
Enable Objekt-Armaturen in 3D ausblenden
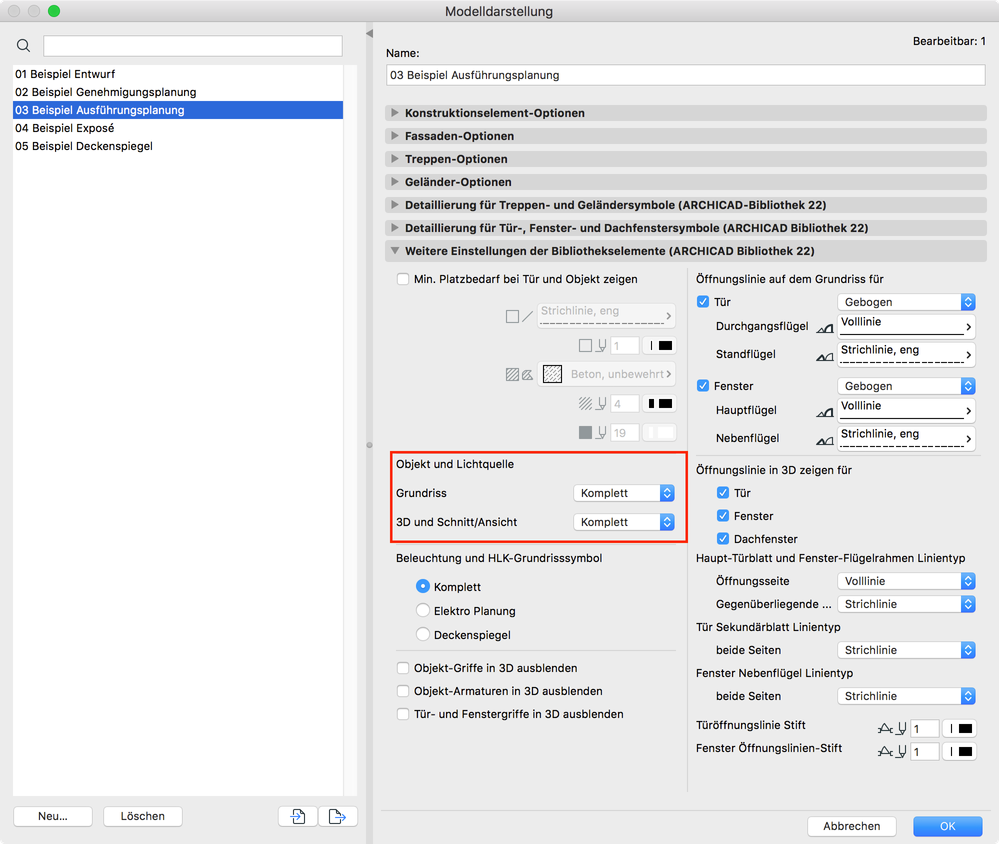click(403, 691)
